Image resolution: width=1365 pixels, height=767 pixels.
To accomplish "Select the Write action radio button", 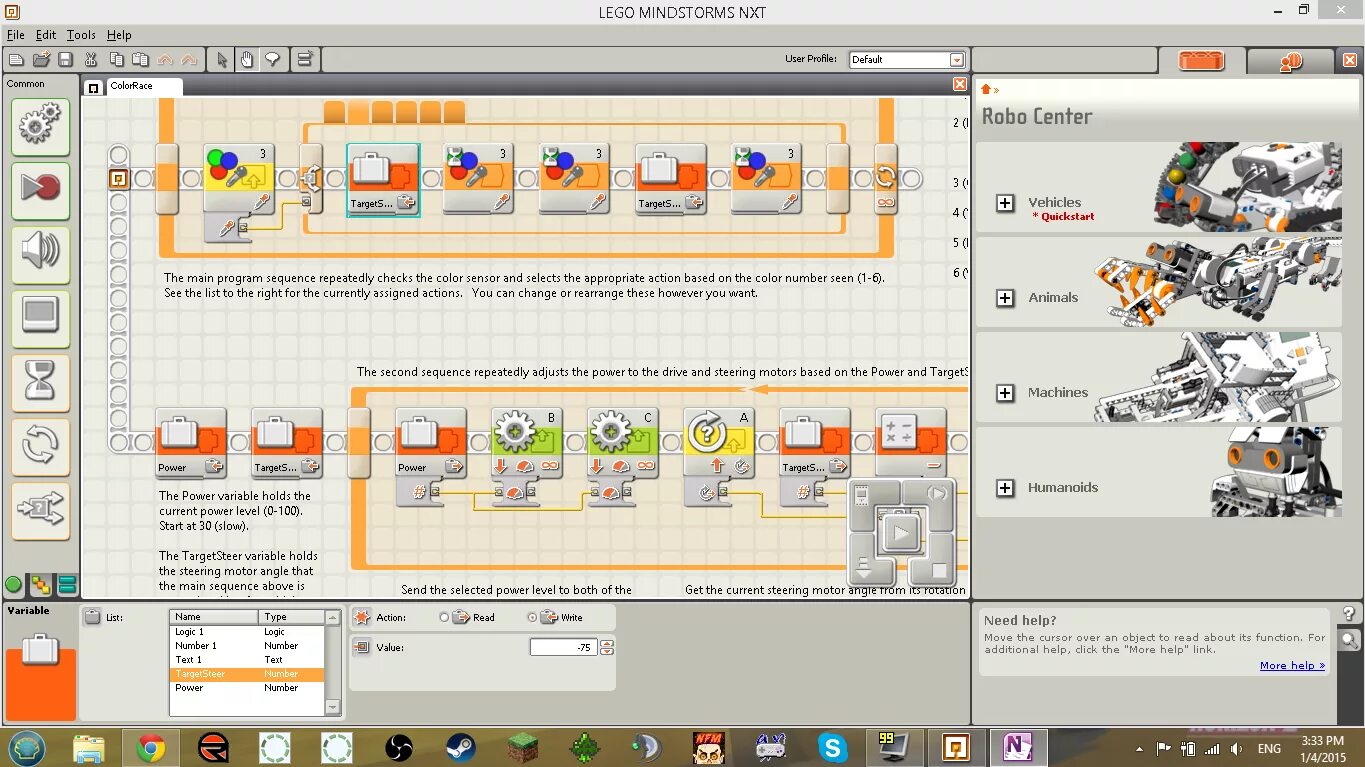I will point(532,618).
